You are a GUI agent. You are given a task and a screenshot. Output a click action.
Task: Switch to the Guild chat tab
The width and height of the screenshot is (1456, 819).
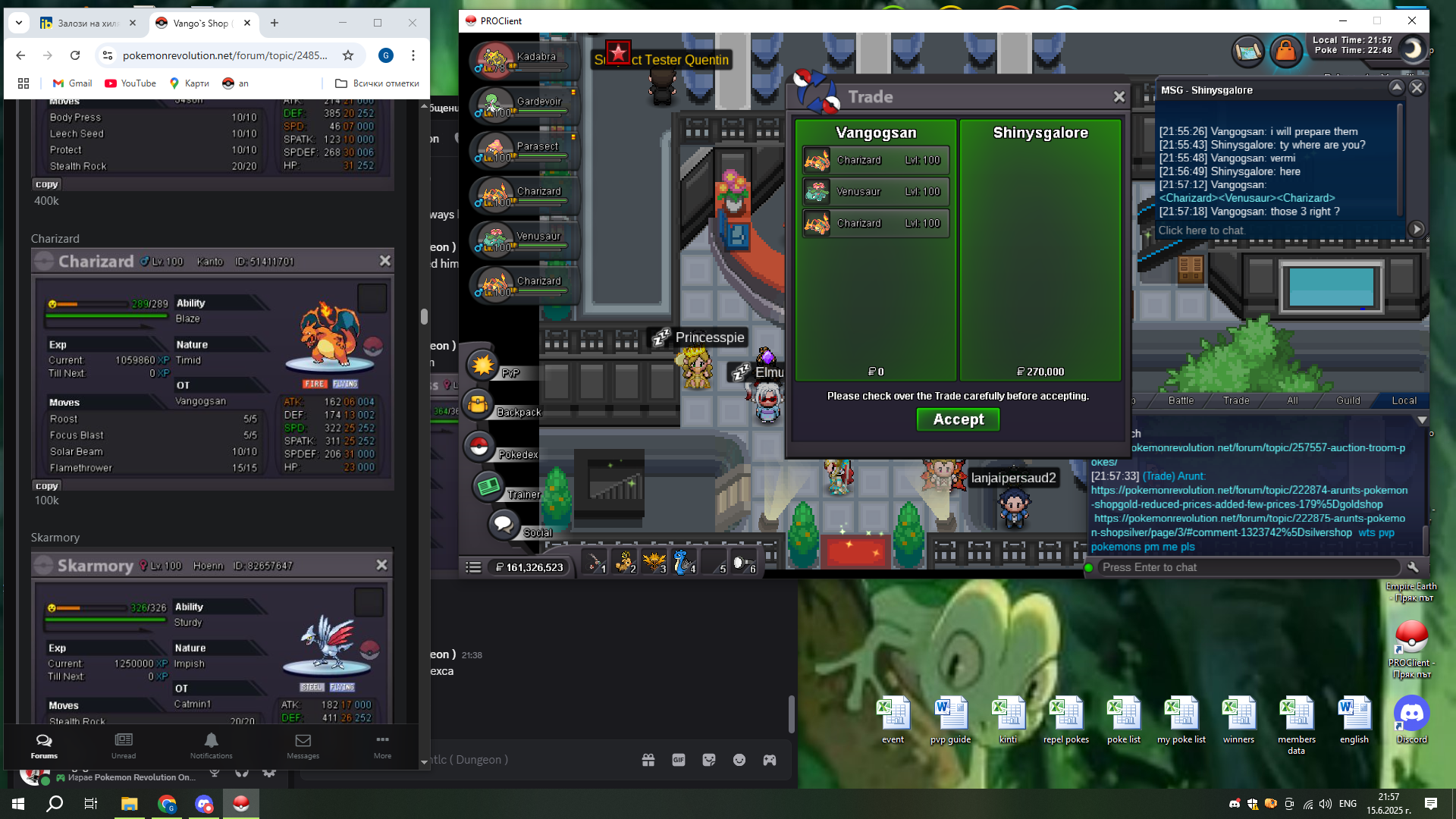(x=1348, y=400)
